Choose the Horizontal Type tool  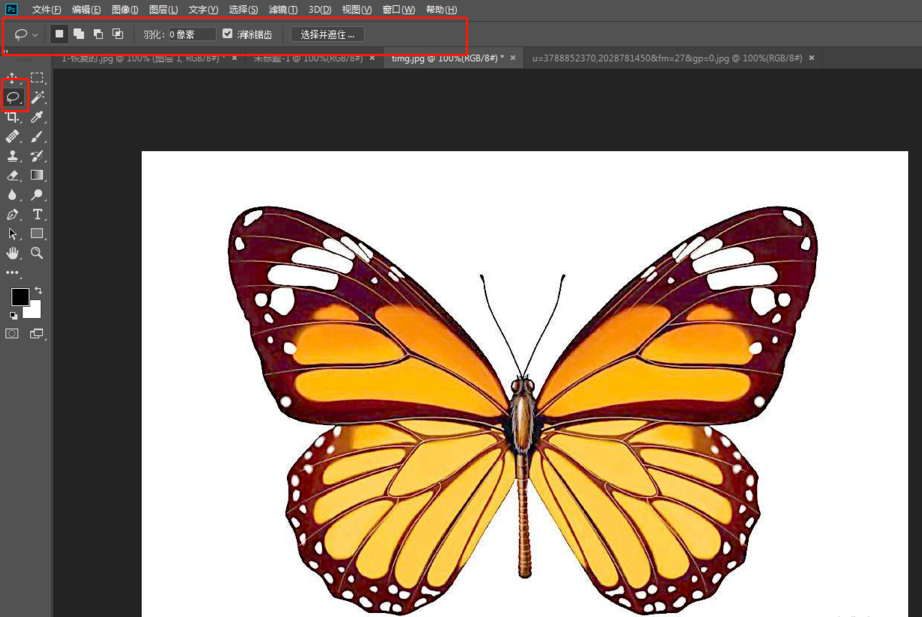click(37, 214)
